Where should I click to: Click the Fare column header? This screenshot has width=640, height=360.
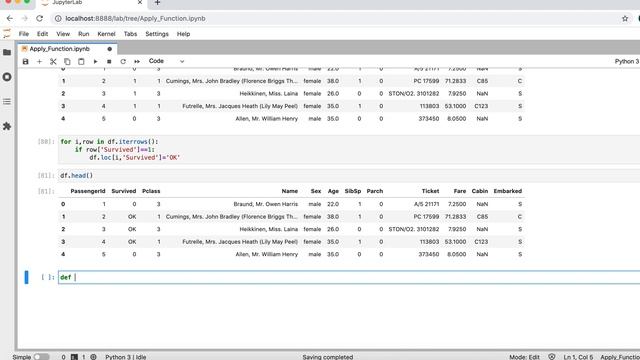(460, 191)
